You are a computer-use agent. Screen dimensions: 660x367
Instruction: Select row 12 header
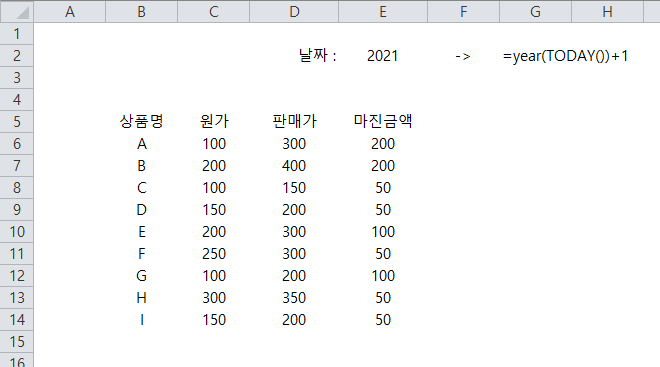[x=17, y=275]
